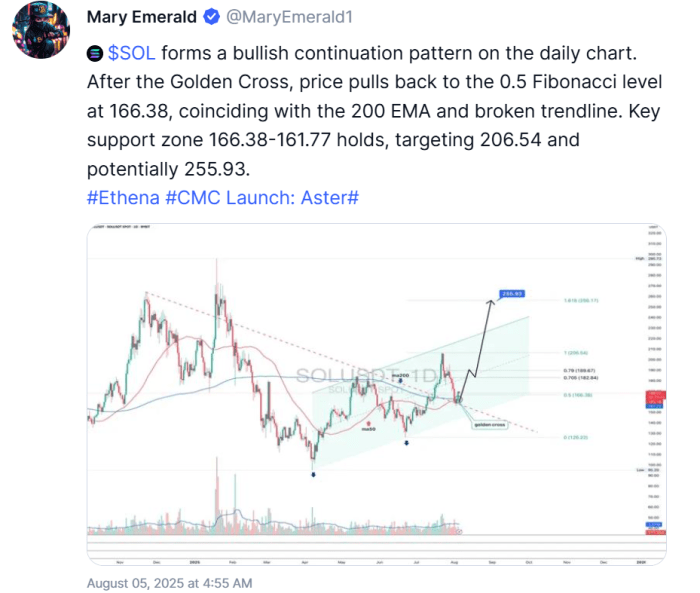This screenshot has height=593, width=700.
Task: Click the blue arrow below June low
Action: pos(406,443)
